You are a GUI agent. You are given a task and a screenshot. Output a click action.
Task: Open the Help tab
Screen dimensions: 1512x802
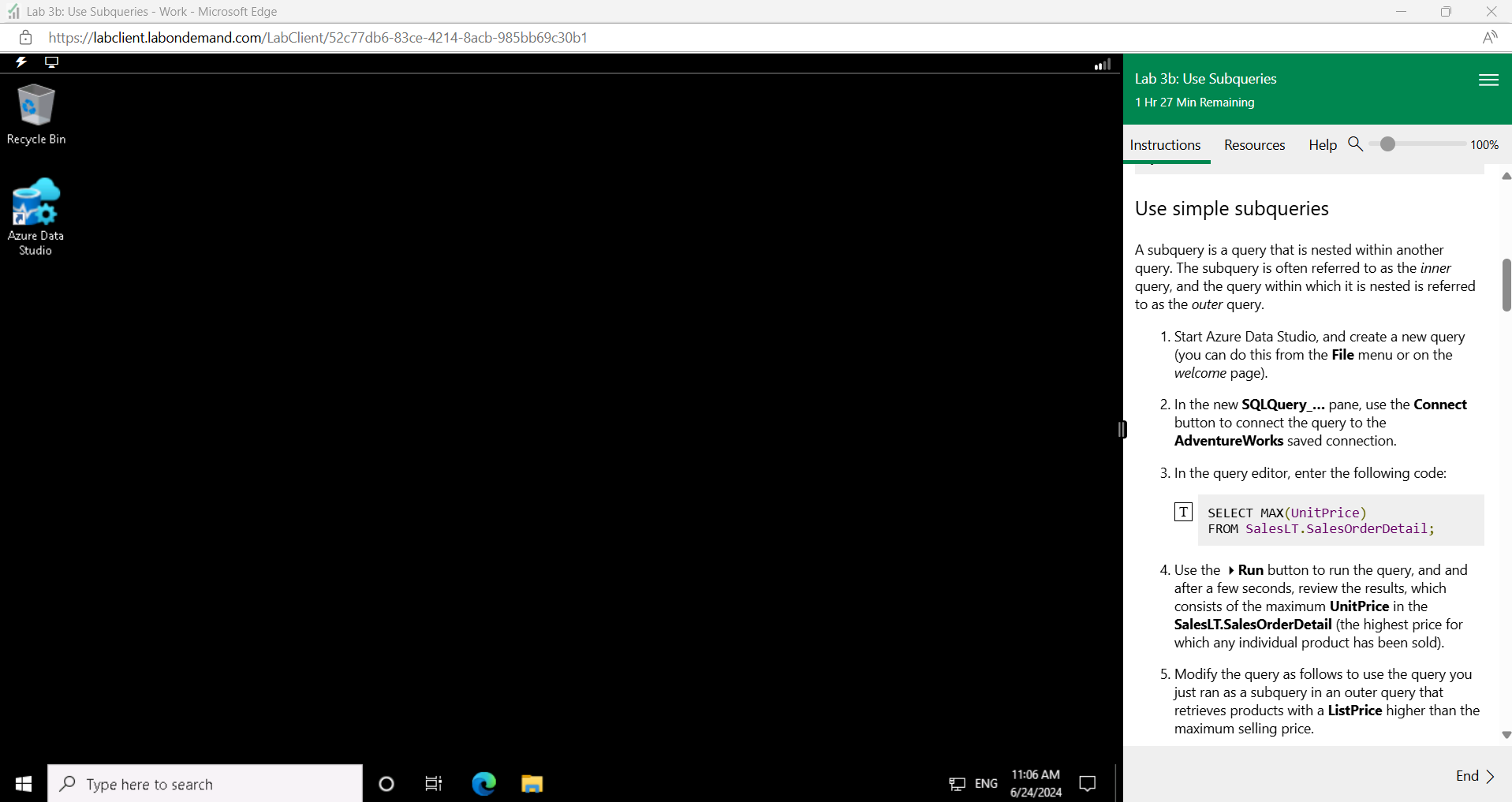[x=1323, y=145]
